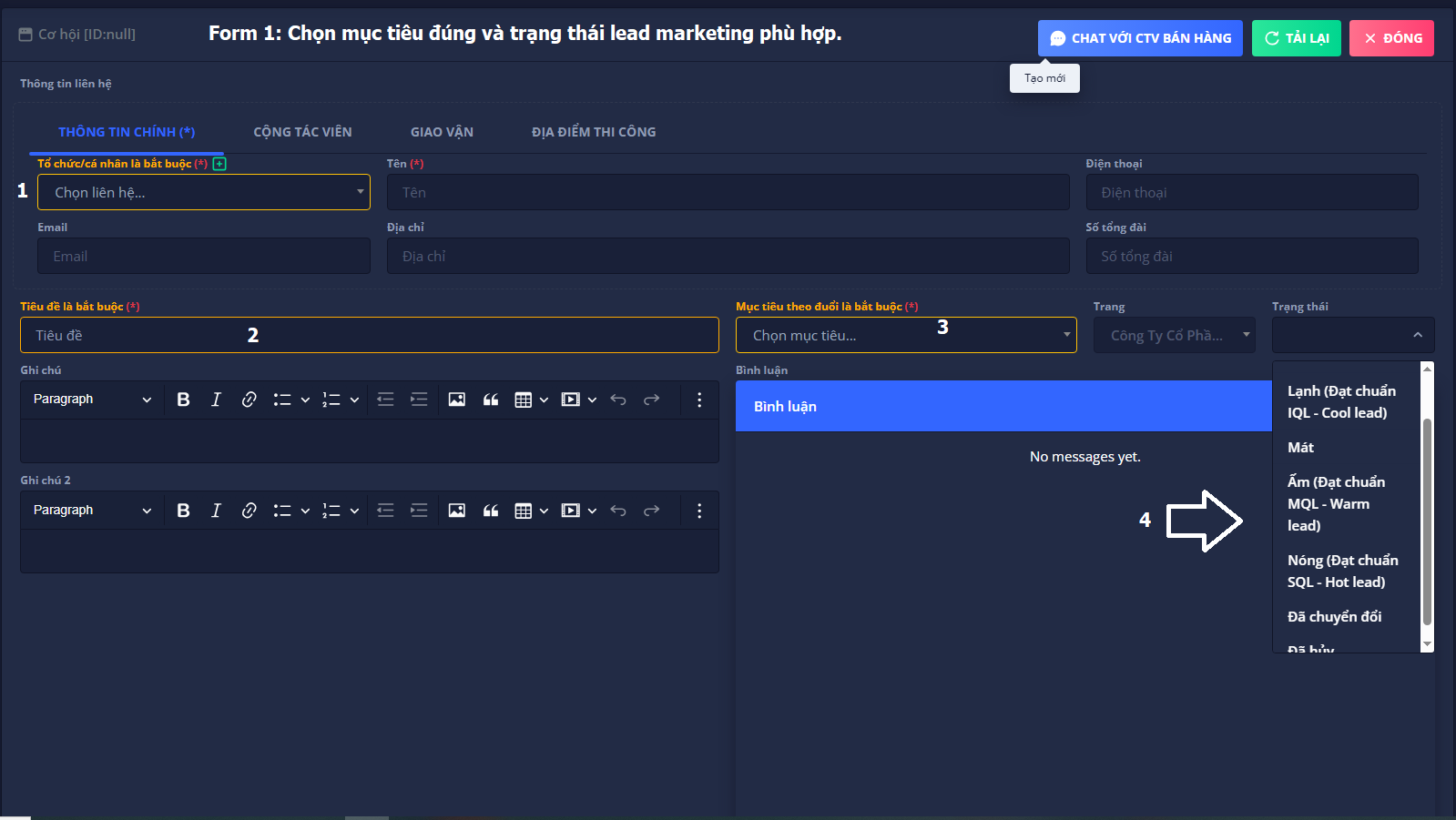Click into the Tiêu đề input field
The image size is (1456, 820).
[x=369, y=336]
